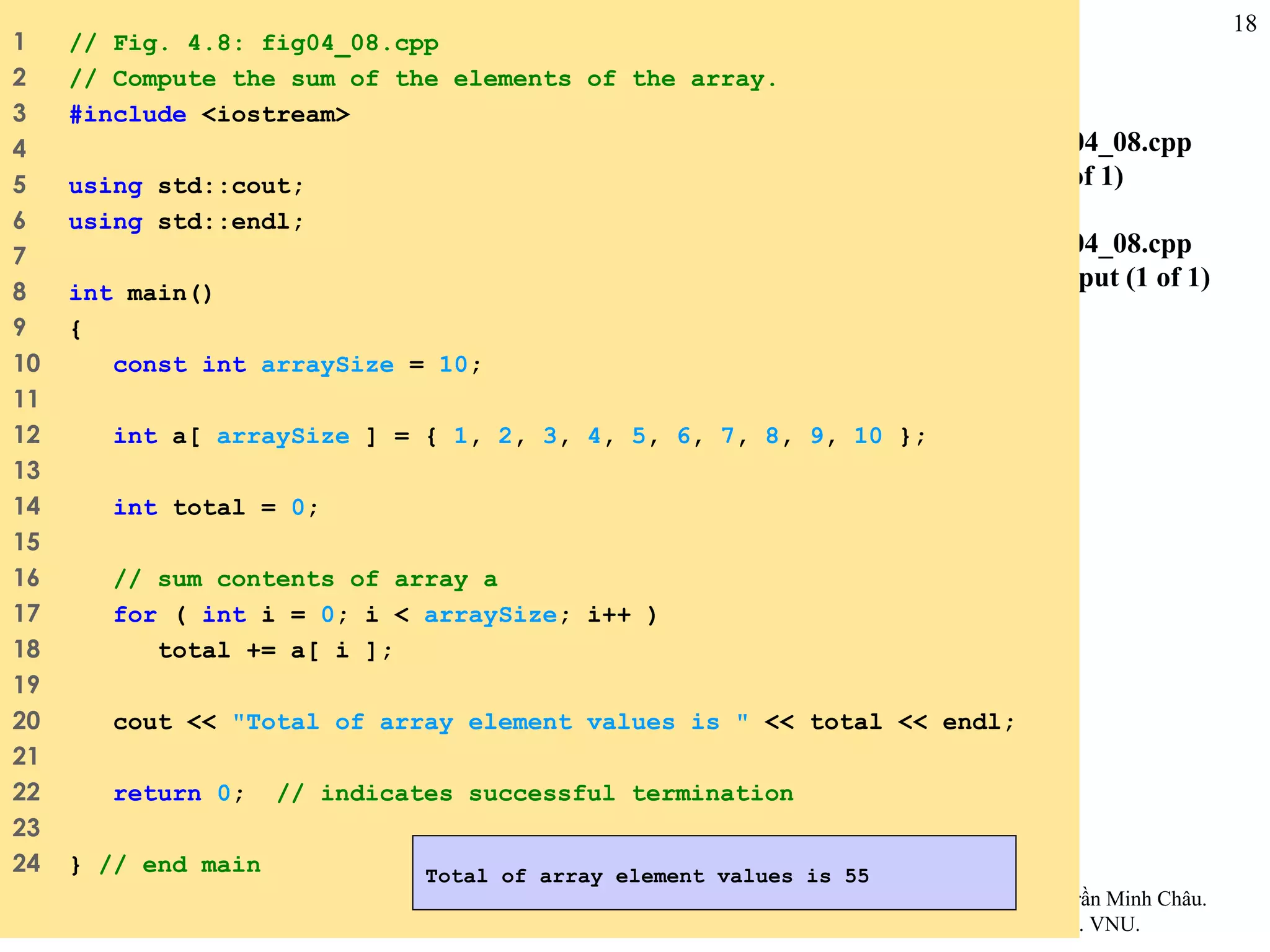Click the opening brace on line 9
This screenshot has height=952, width=1270.
click(x=76, y=329)
